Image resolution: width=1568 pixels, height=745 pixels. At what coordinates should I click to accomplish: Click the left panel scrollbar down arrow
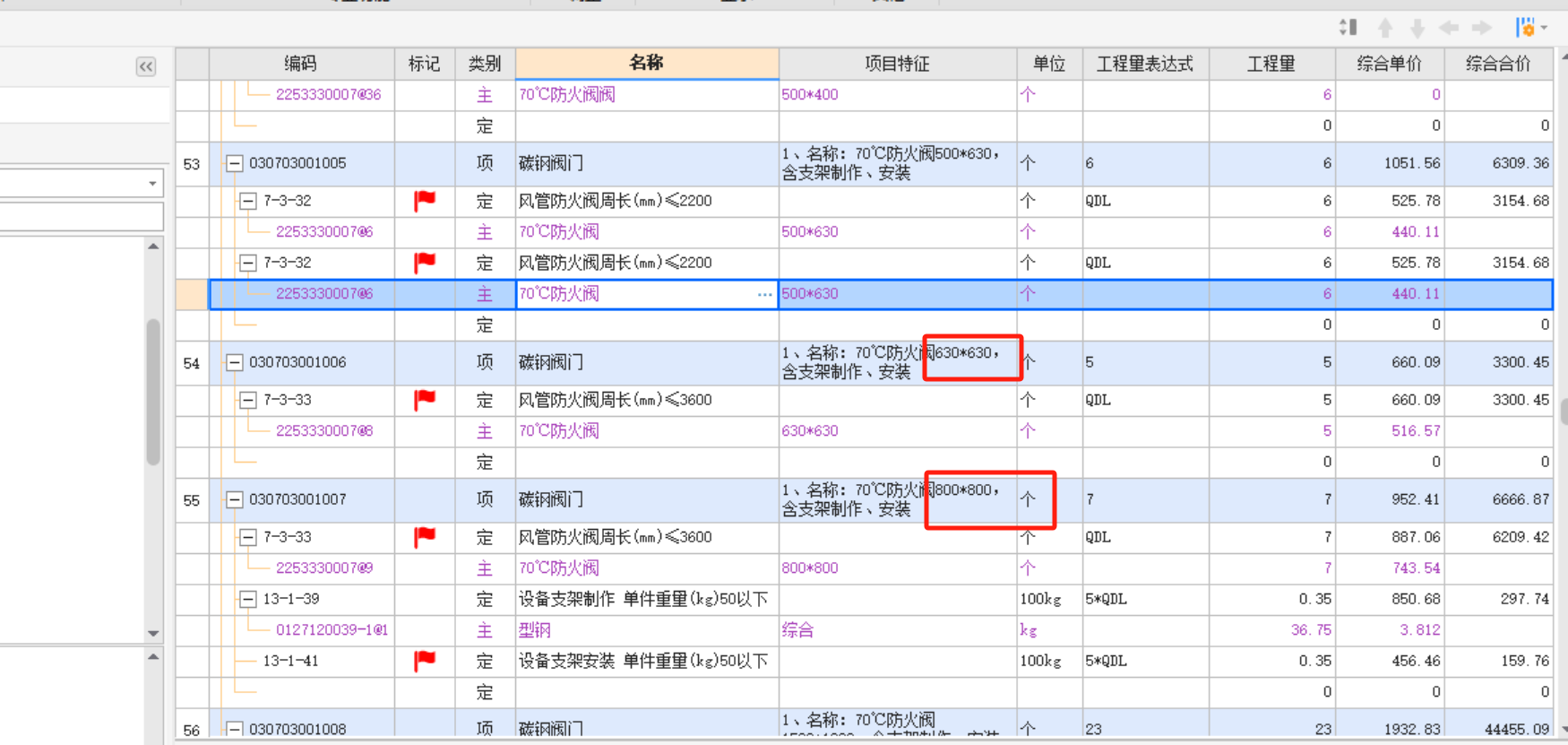pyautogui.click(x=153, y=633)
